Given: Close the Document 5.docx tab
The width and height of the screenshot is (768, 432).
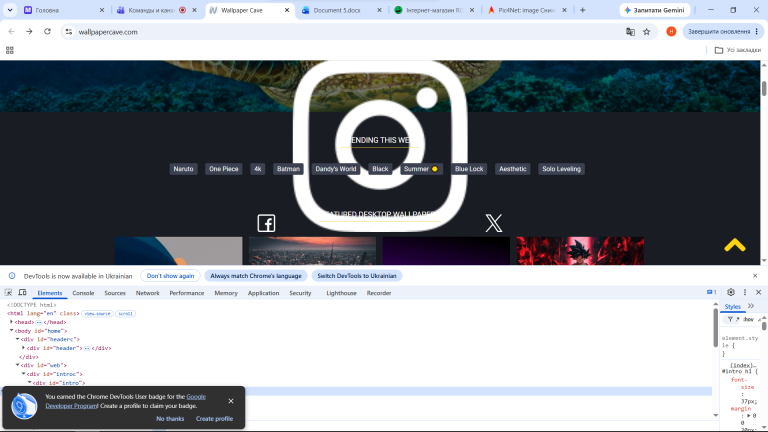Looking at the screenshot, I should tap(379, 10).
